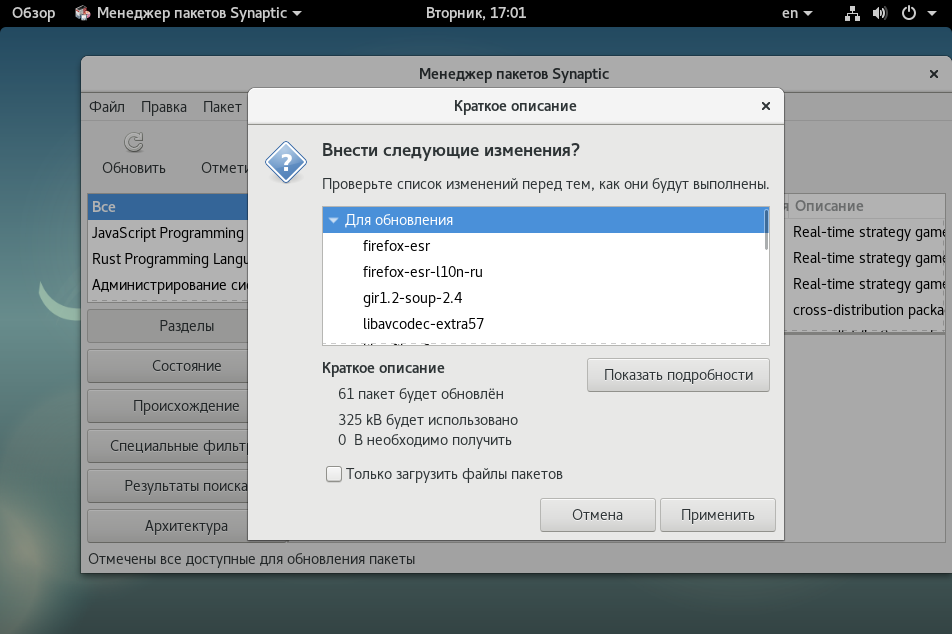
Task: Open the system menu arrow in top bar
Action: [932, 13]
